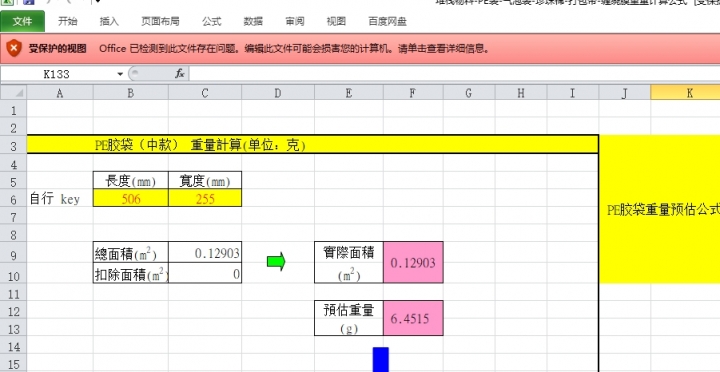The width and height of the screenshot is (720, 372).
Task: Select column D header
Action: [x=278, y=93]
